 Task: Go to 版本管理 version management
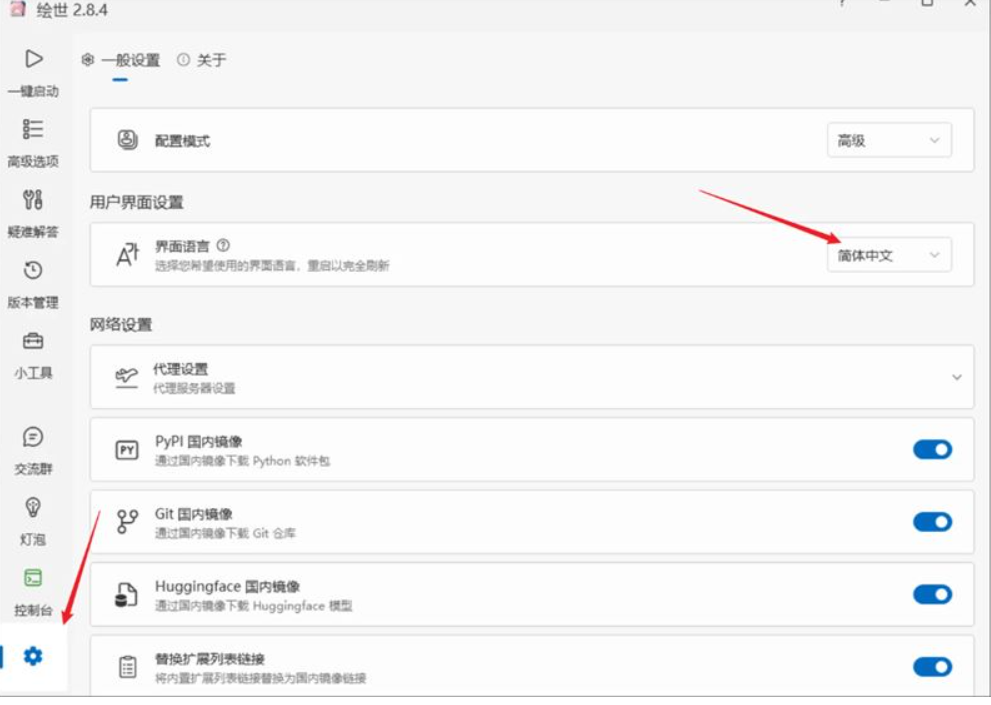[33, 282]
